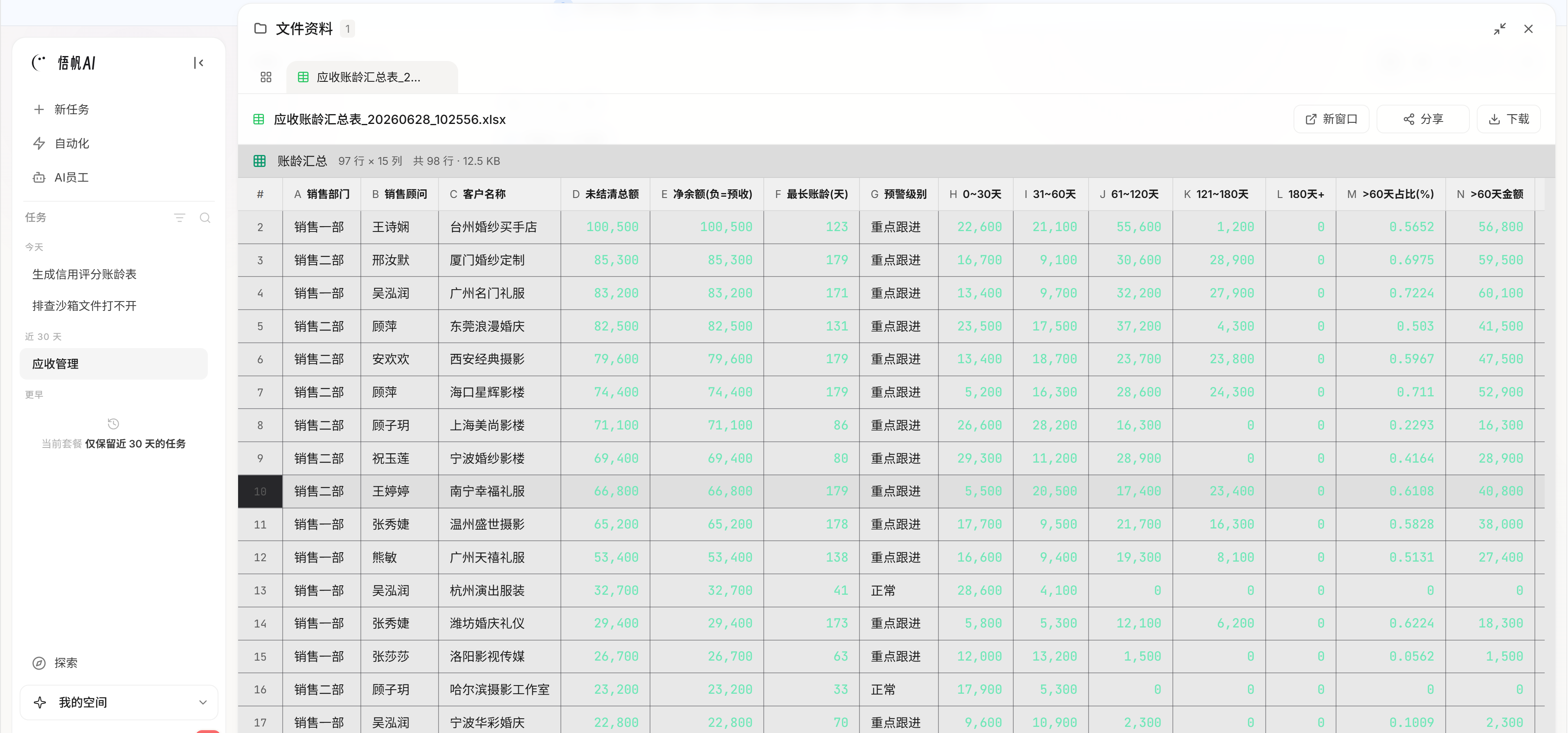Click cell 台州婚纱买手店
The width and height of the screenshot is (1568, 733).
[499, 227]
